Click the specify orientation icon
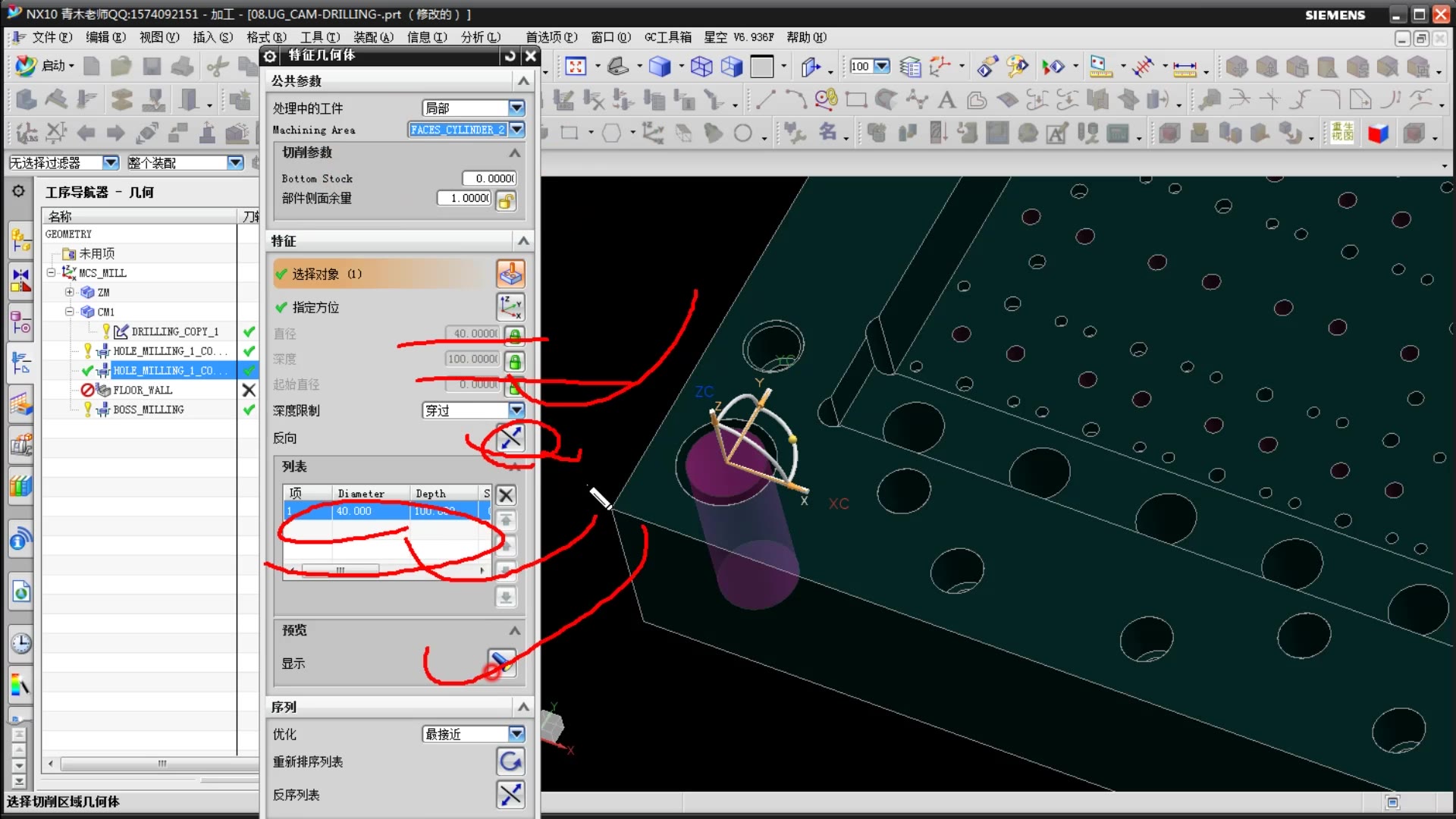This screenshot has height=819, width=1456. (510, 307)
